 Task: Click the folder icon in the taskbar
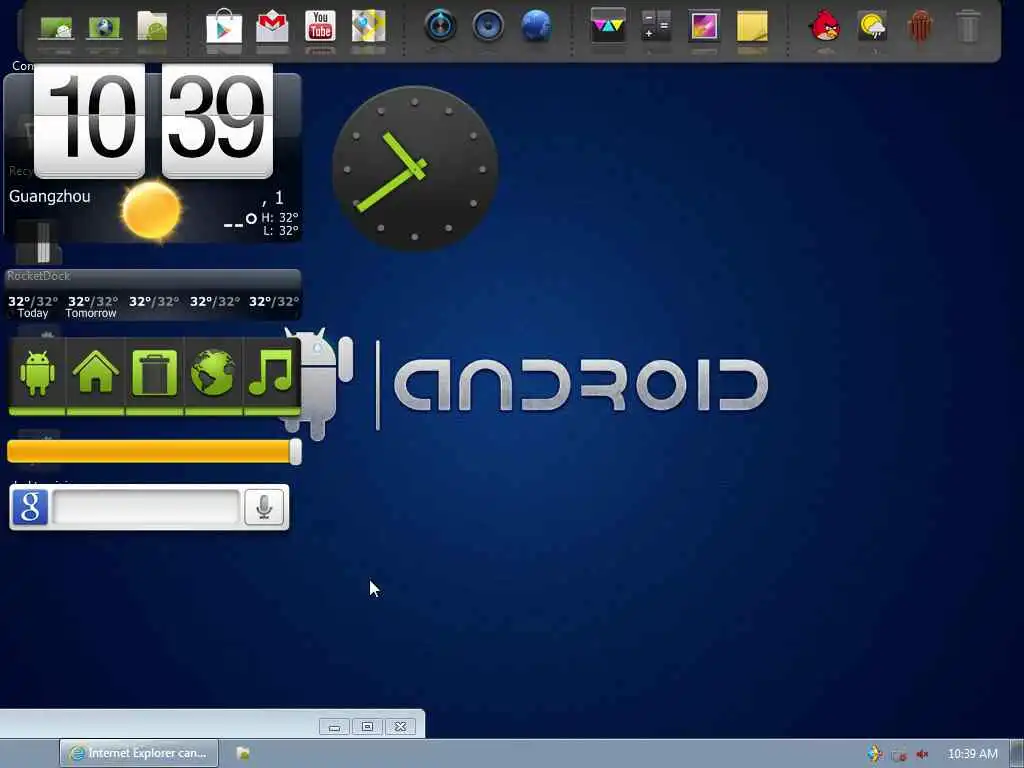click(243, 753)
